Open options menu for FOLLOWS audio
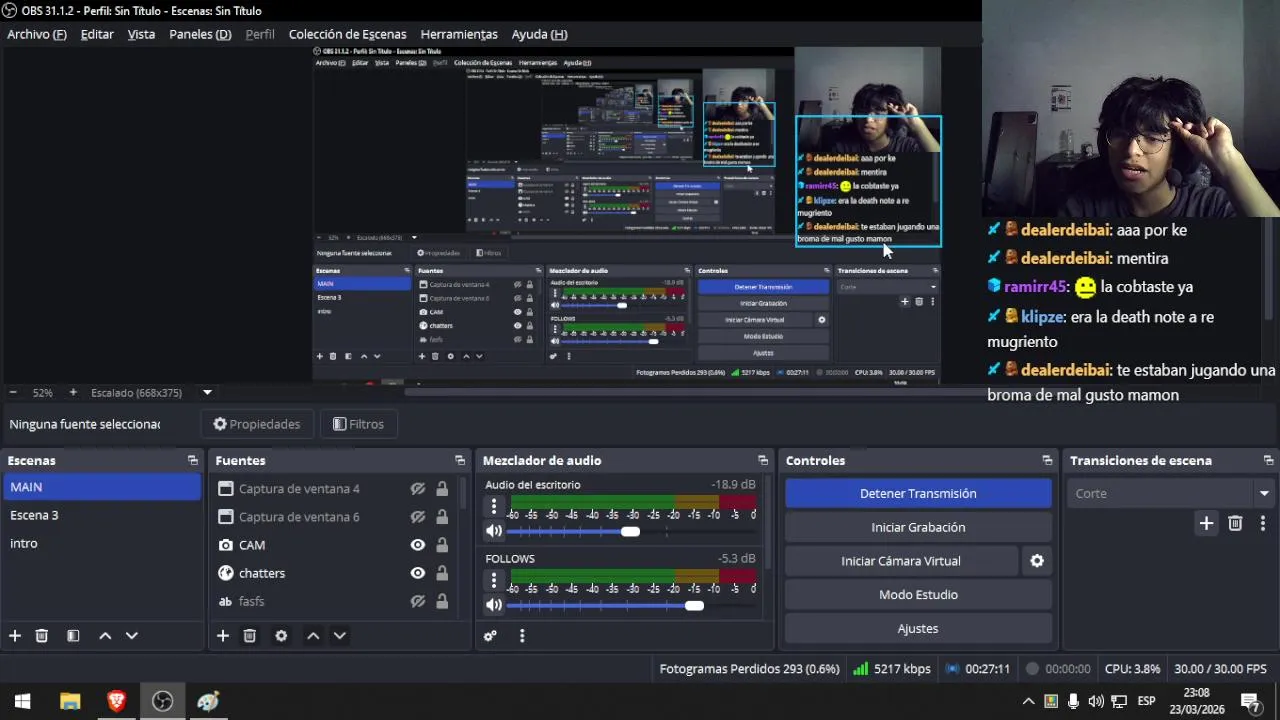This screenshot has height=720, width=1280. coord(494,580)
